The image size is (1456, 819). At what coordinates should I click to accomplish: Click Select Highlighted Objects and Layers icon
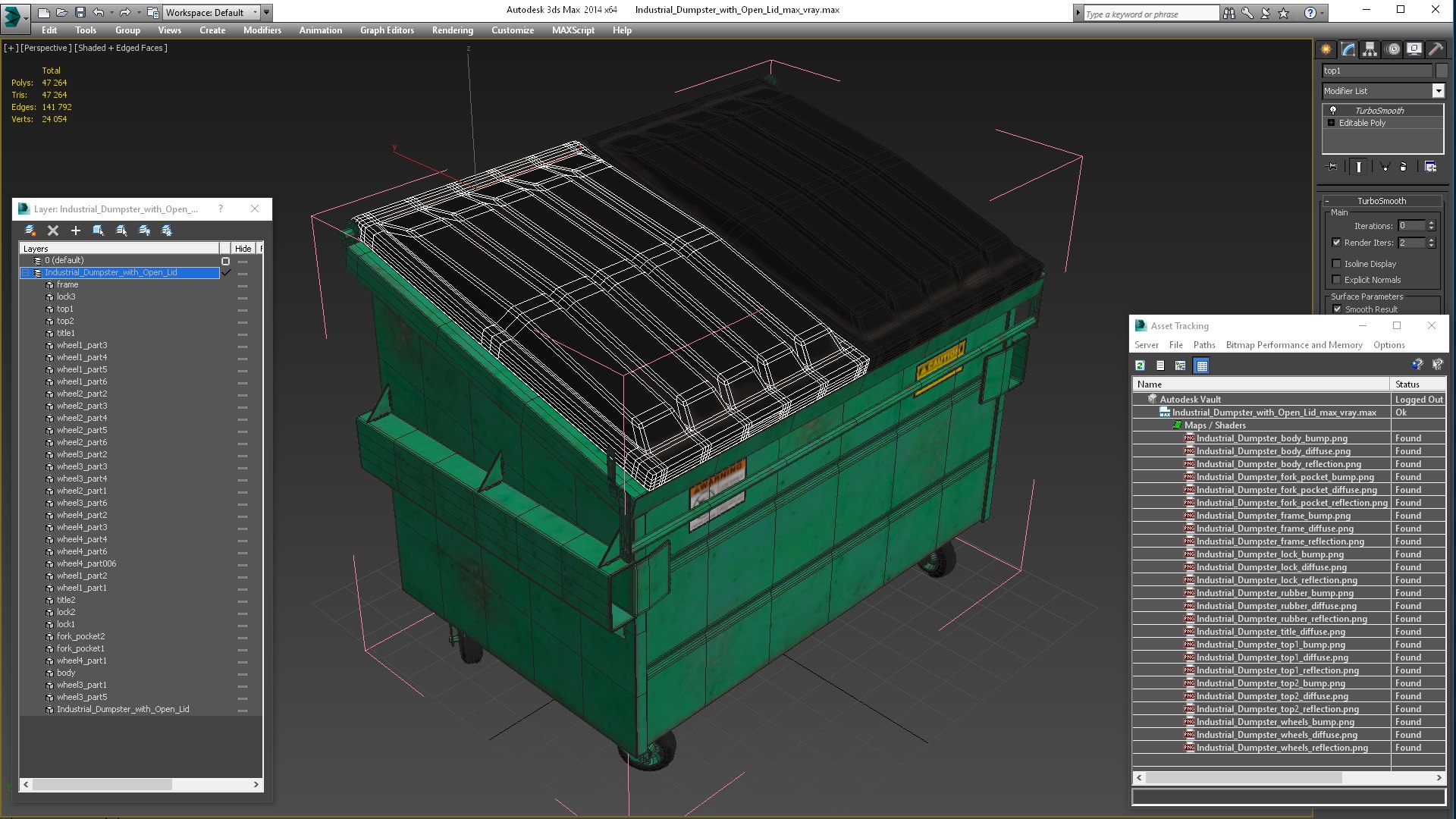point(98,231)
